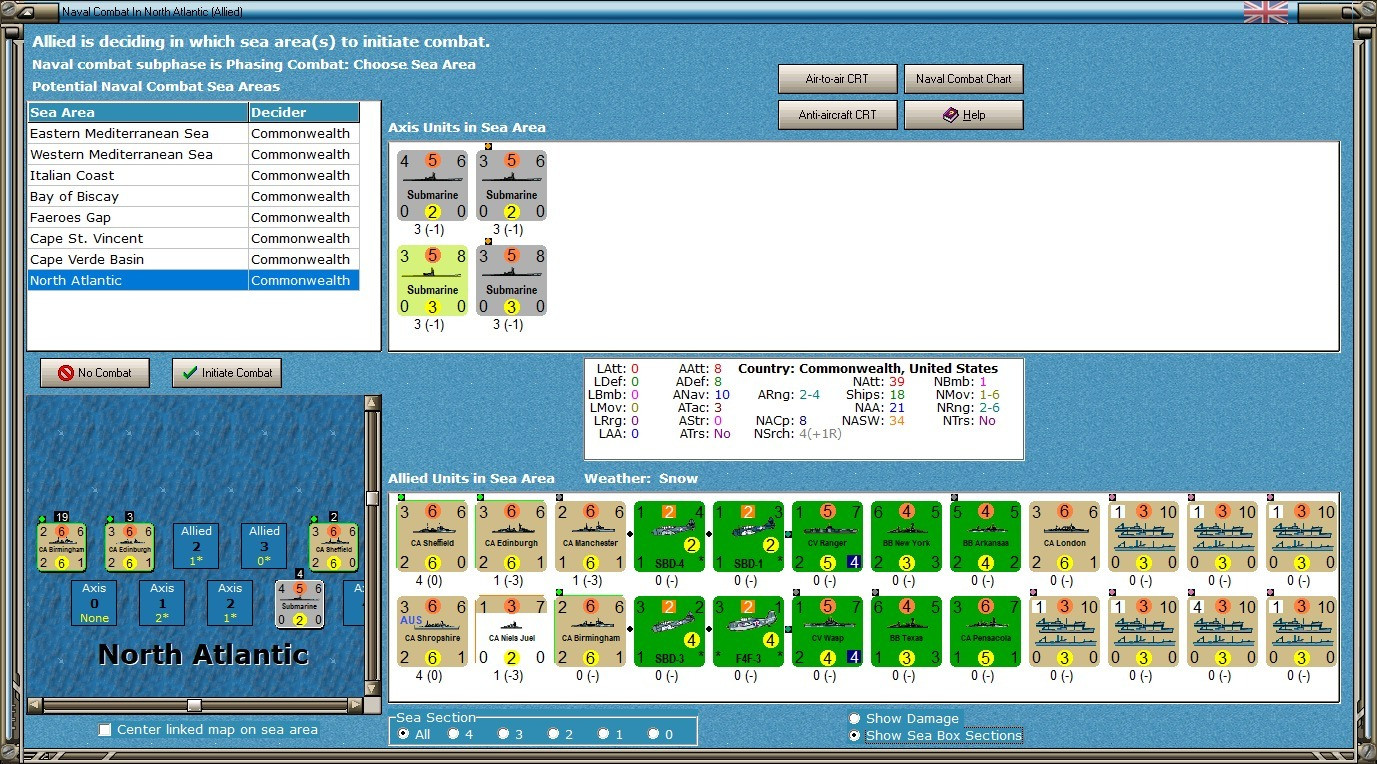Choose the Faeroes Gap sea area
This screenshot has height=764, width=1377.
coord(193,217)
